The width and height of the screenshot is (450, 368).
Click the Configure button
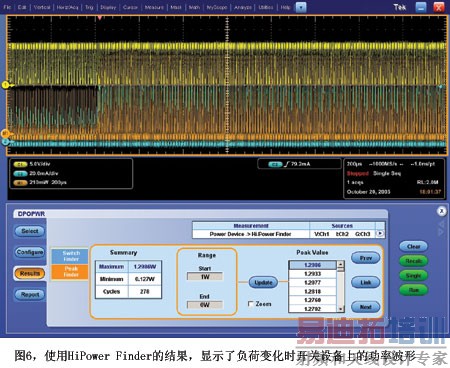(30, 252)
